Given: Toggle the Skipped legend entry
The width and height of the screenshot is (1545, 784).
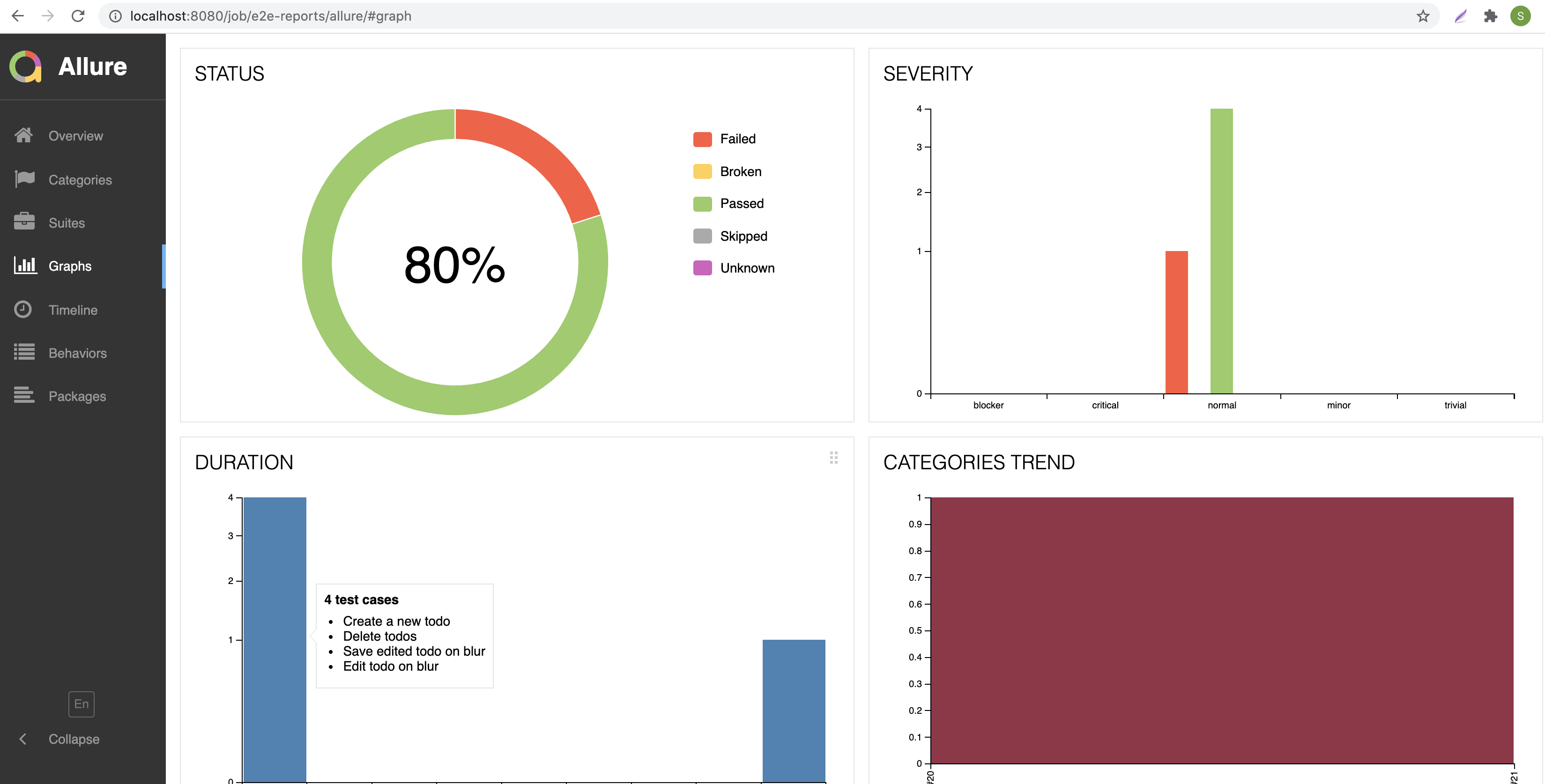Looking at the screenshot, I should [743, 236].
